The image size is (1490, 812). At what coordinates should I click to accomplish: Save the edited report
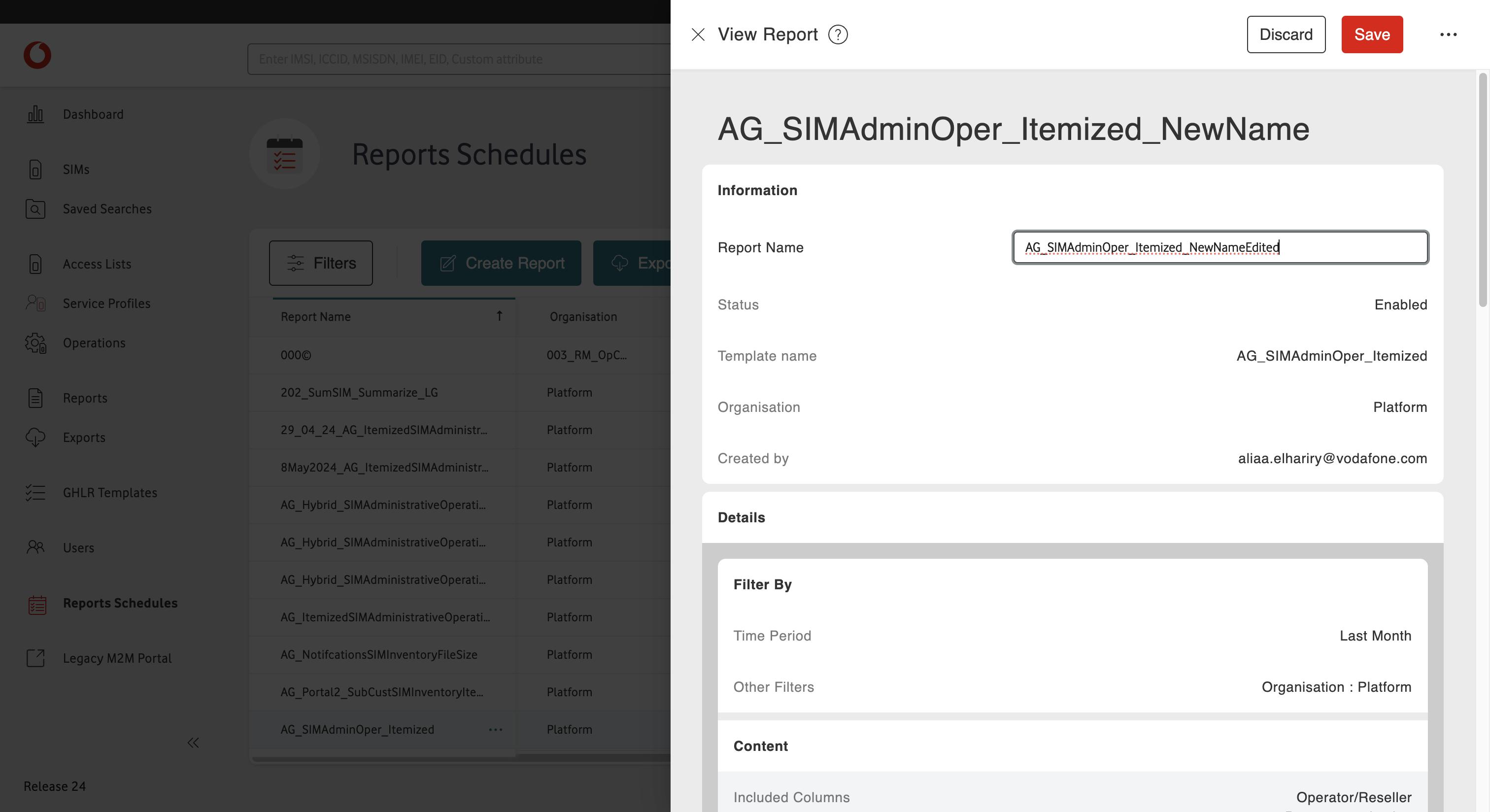tap(1372, 34)
